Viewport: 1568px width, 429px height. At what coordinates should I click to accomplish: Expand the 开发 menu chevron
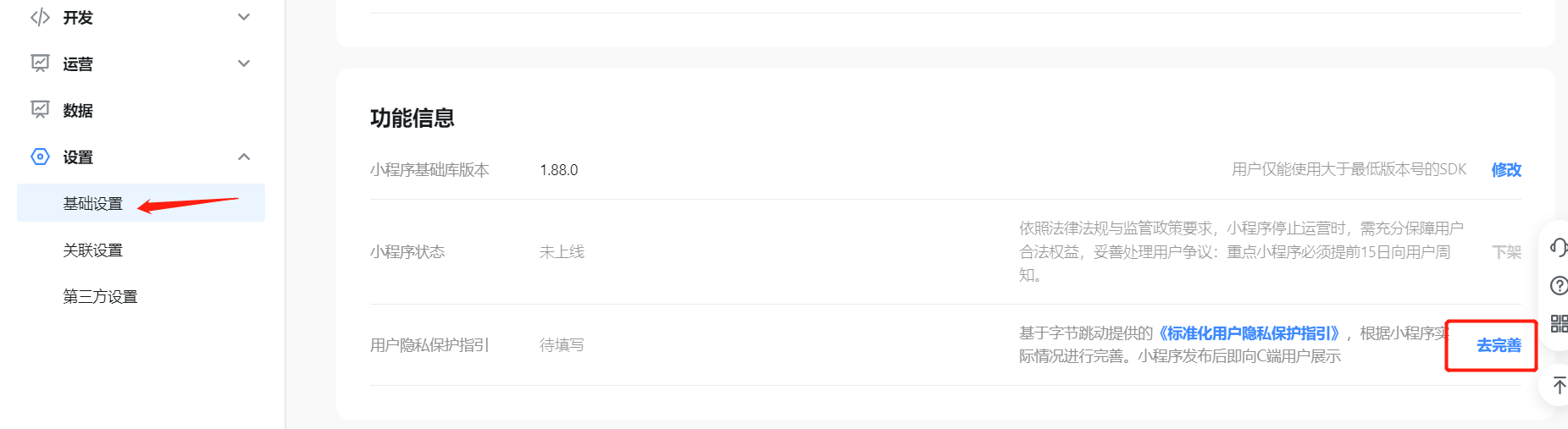tap(244, 17)
